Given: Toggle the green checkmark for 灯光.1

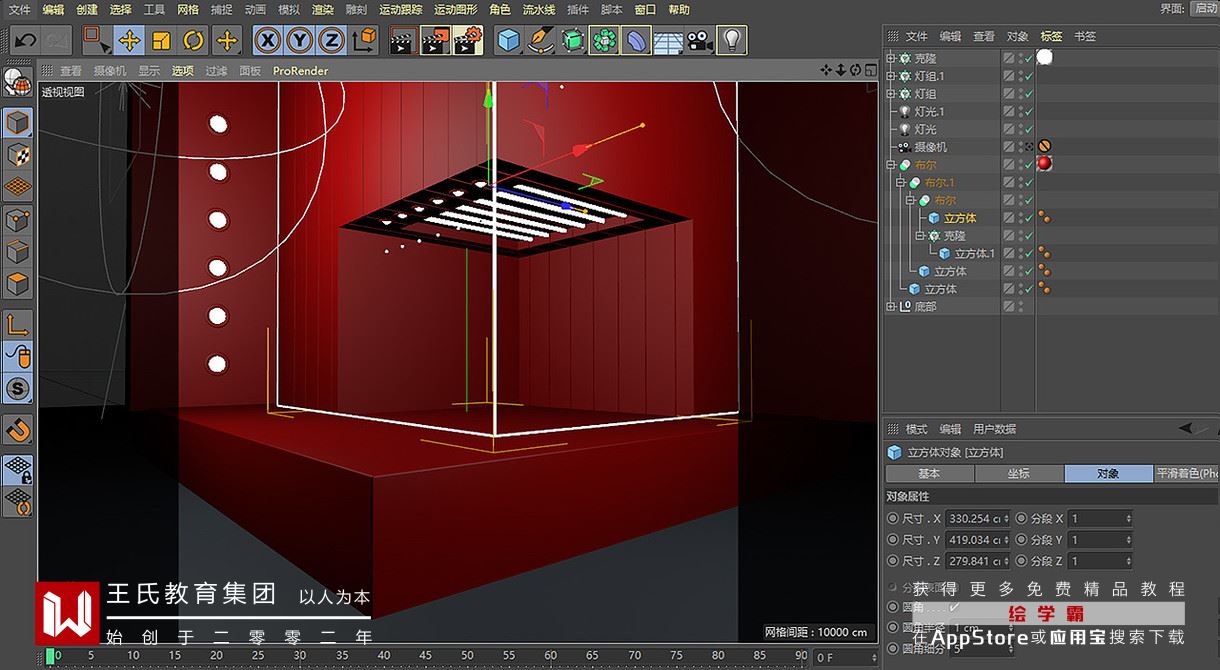Looking at the screenshot, I should coord(1028,112).
